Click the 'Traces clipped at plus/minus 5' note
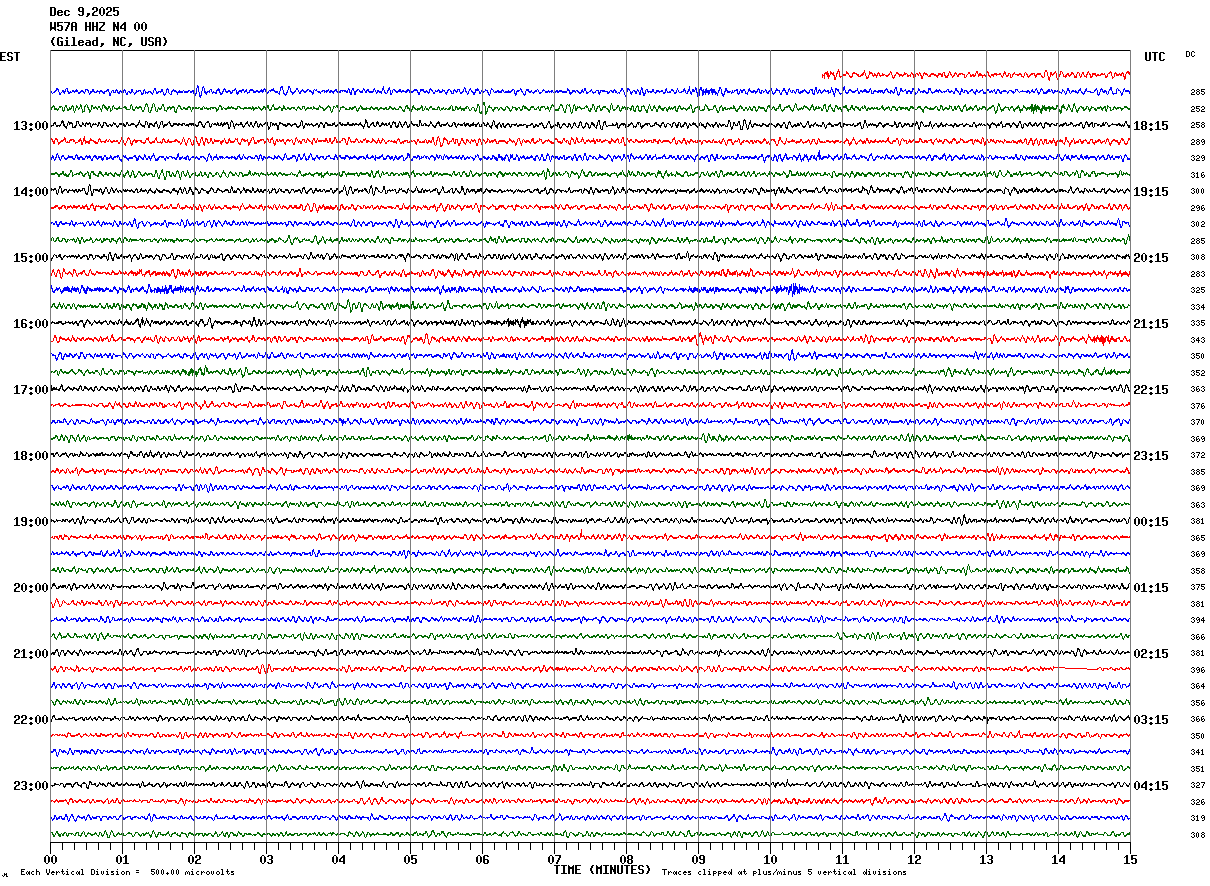This screenshot has width=1210, height=886. pyautogui.click(x=784, y=873)
